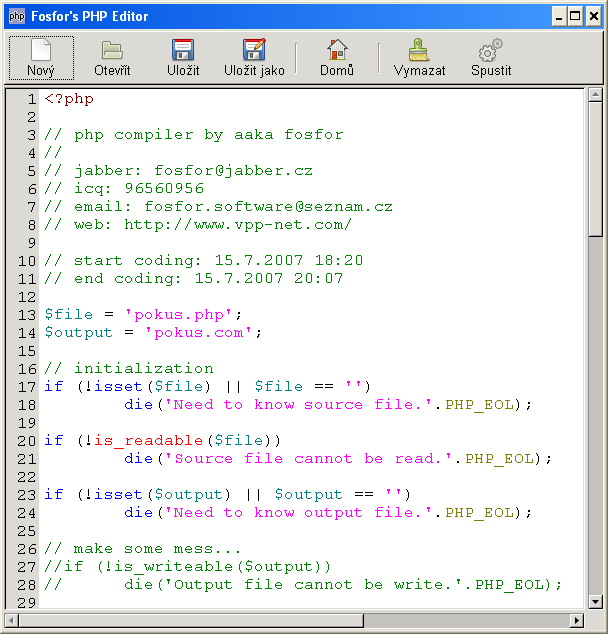
Task: Click the icq number 96560956
Action: click(x=164, y=188)
